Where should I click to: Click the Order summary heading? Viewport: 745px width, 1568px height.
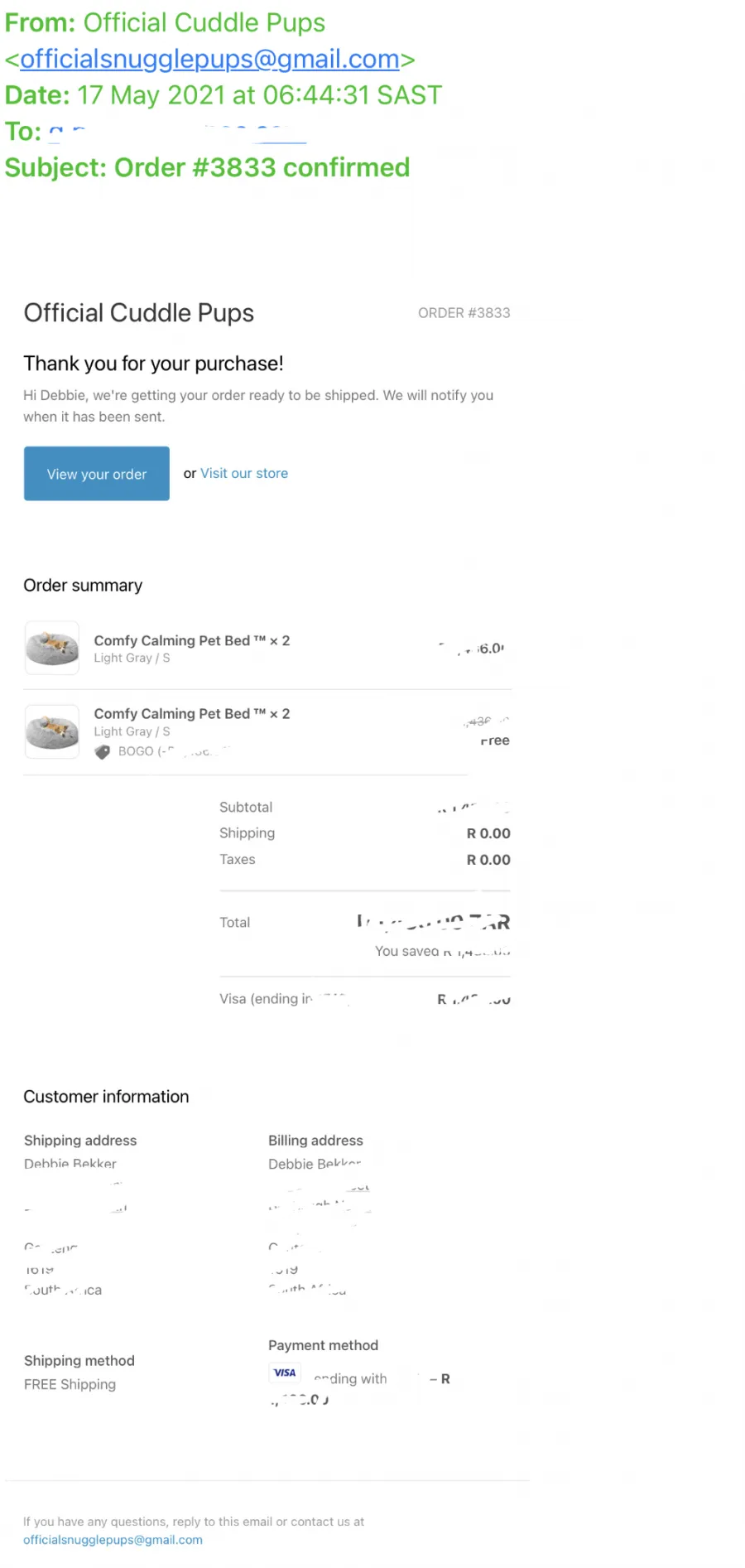(x=83, y=586)
